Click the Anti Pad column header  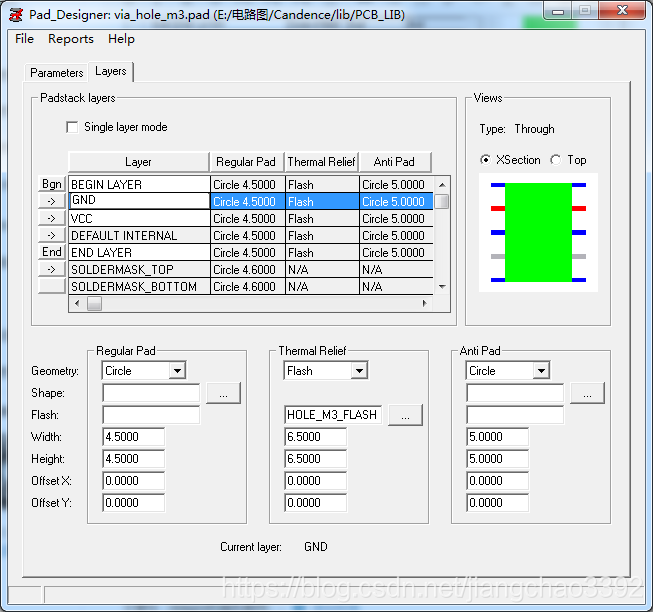[394, 162]
